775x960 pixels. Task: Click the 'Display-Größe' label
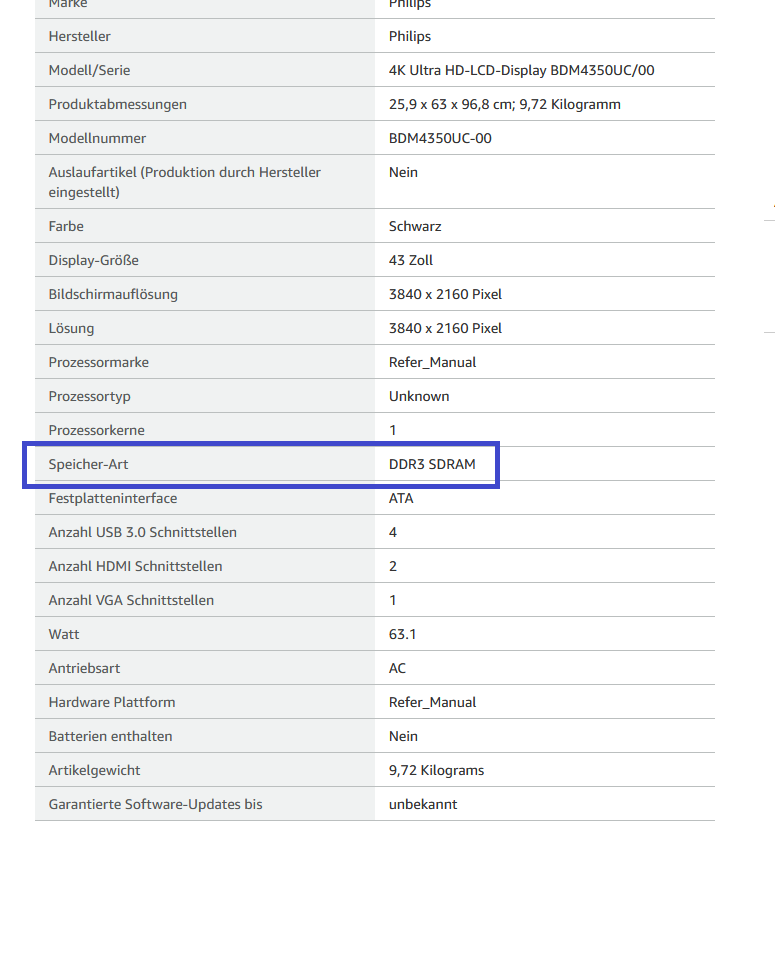coord(94,260)
